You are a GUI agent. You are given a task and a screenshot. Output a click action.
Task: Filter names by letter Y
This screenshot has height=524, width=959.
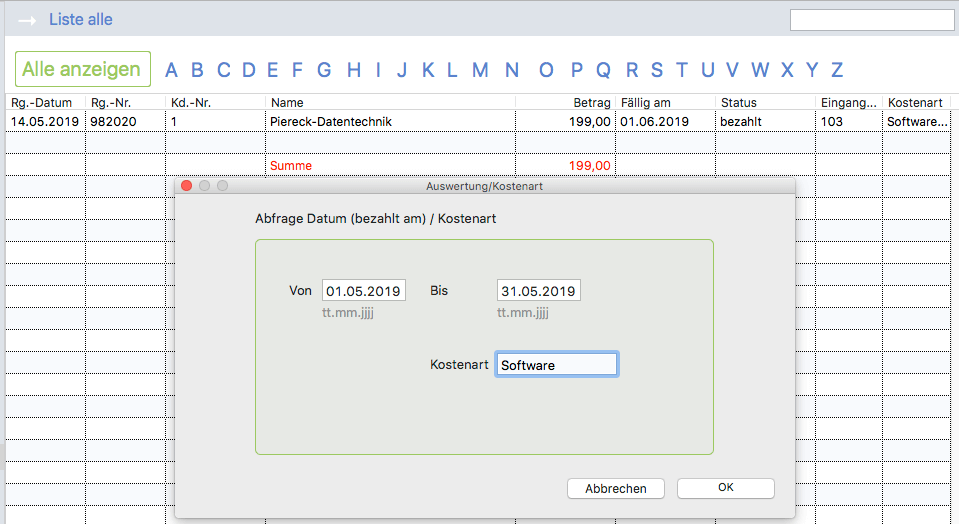pos(812,70)
